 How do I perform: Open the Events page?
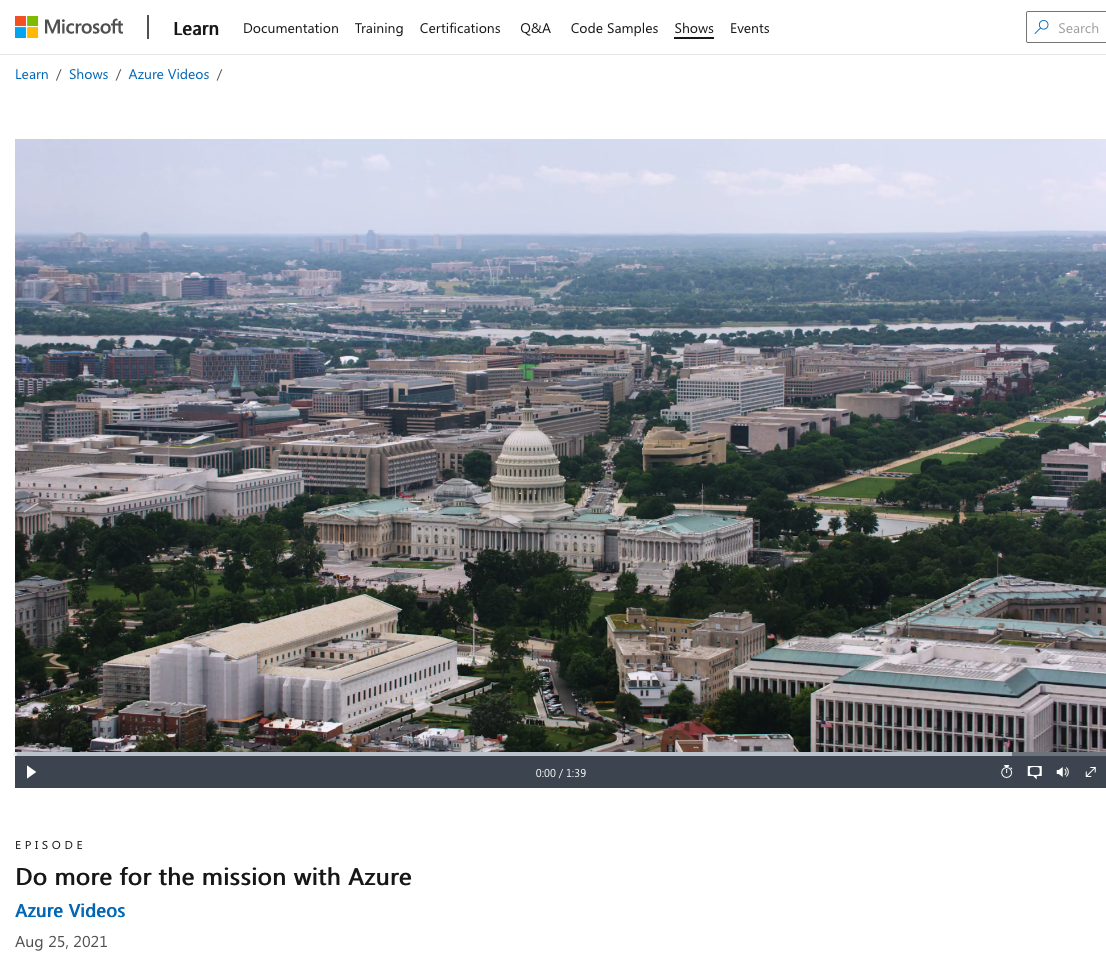click(750, 28)
